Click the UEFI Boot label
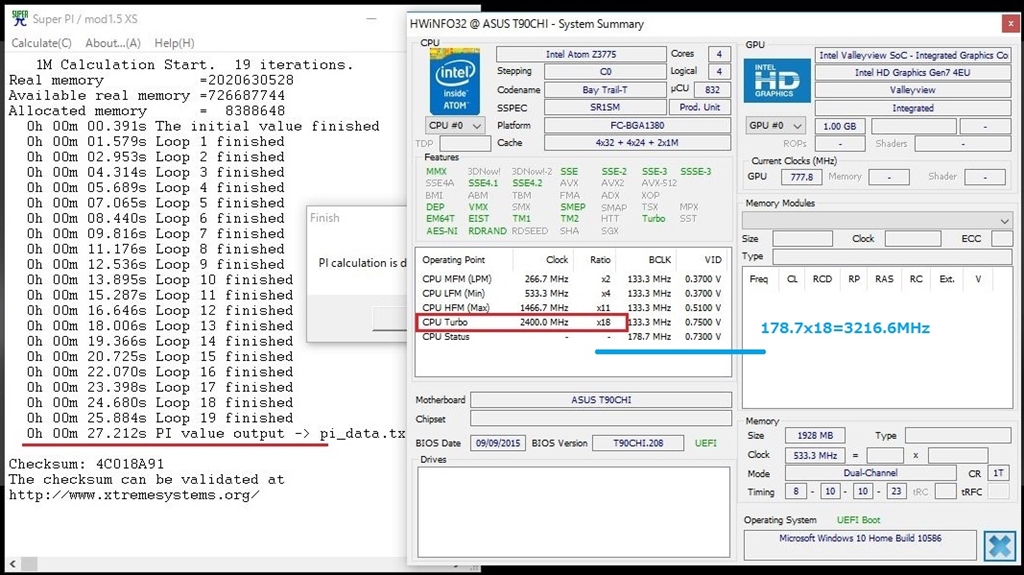This screenshot has width=1024, height=575. (858, 520)
